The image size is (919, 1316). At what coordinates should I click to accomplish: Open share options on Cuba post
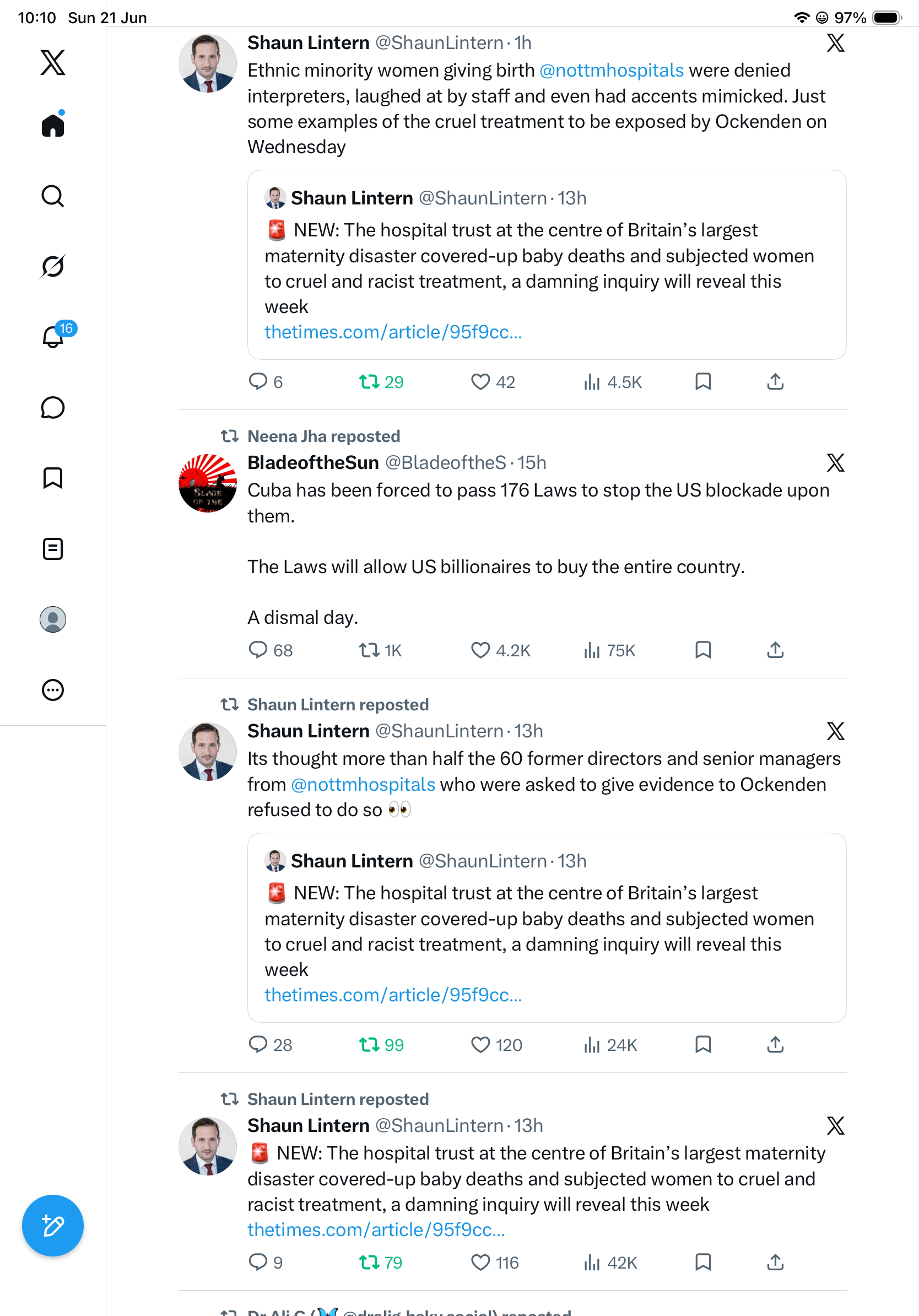pyautogui.click(x=775, y=650)
